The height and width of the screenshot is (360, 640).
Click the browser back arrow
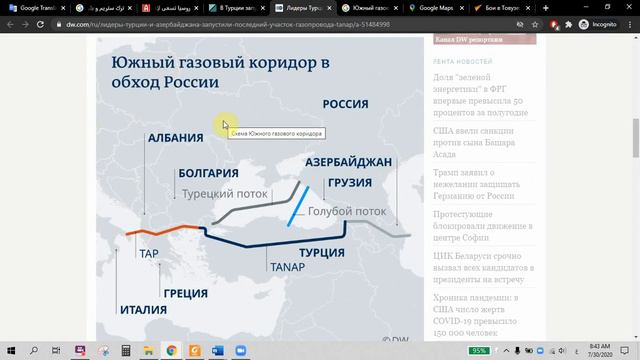(10, 24)
